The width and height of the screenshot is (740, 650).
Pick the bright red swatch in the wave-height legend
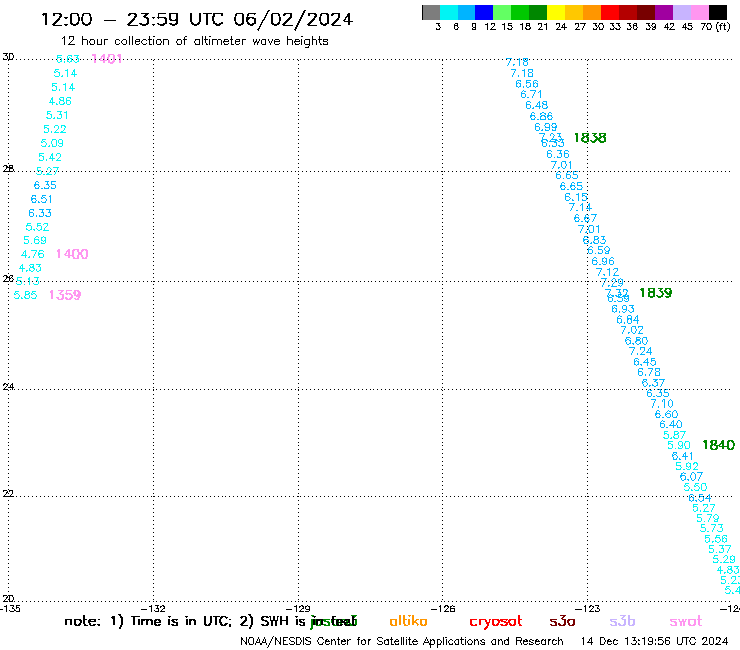point(610,12)
